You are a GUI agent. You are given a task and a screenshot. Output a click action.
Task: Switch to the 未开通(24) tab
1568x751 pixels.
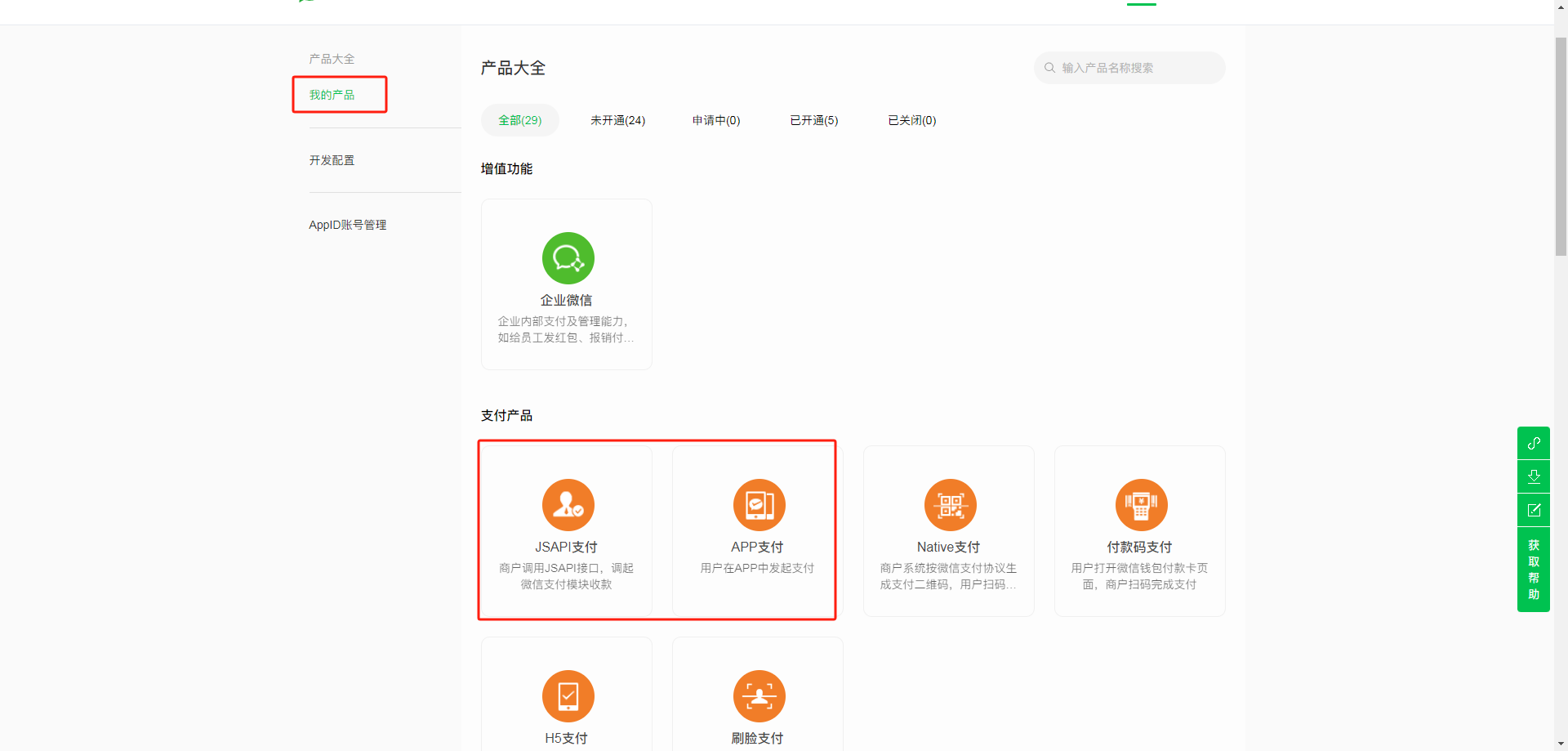coord(617,120)
